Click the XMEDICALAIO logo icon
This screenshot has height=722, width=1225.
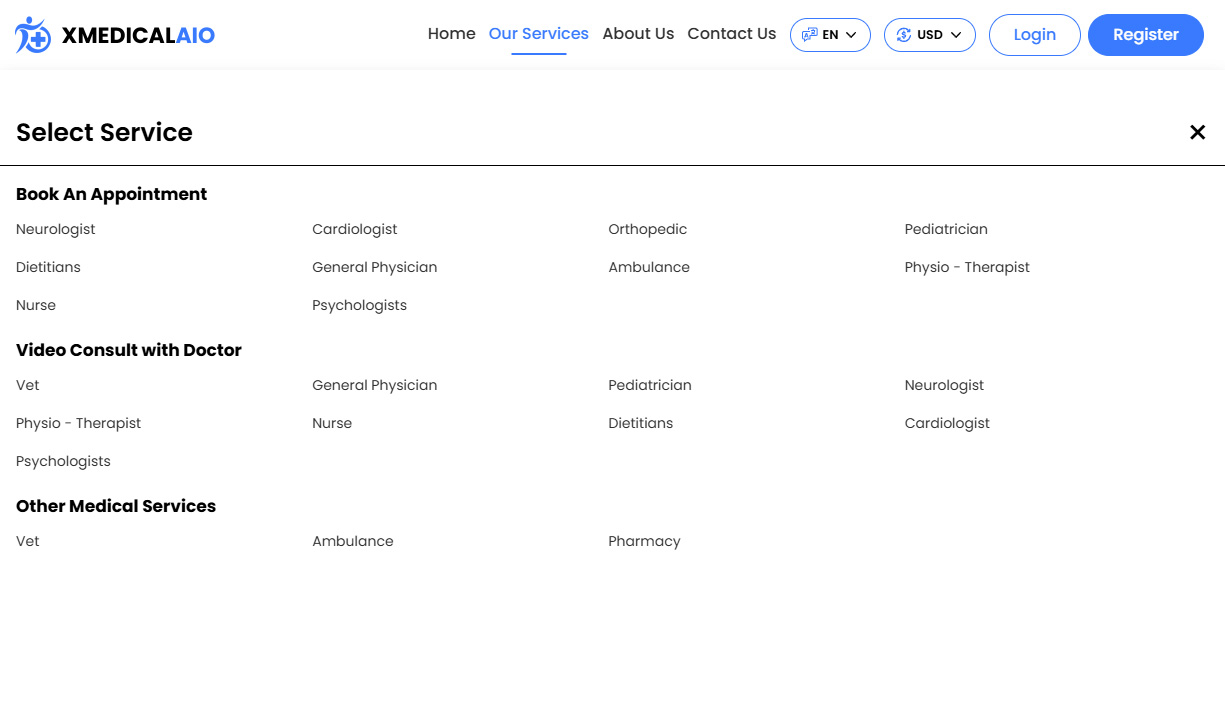[x=32, y=33]
